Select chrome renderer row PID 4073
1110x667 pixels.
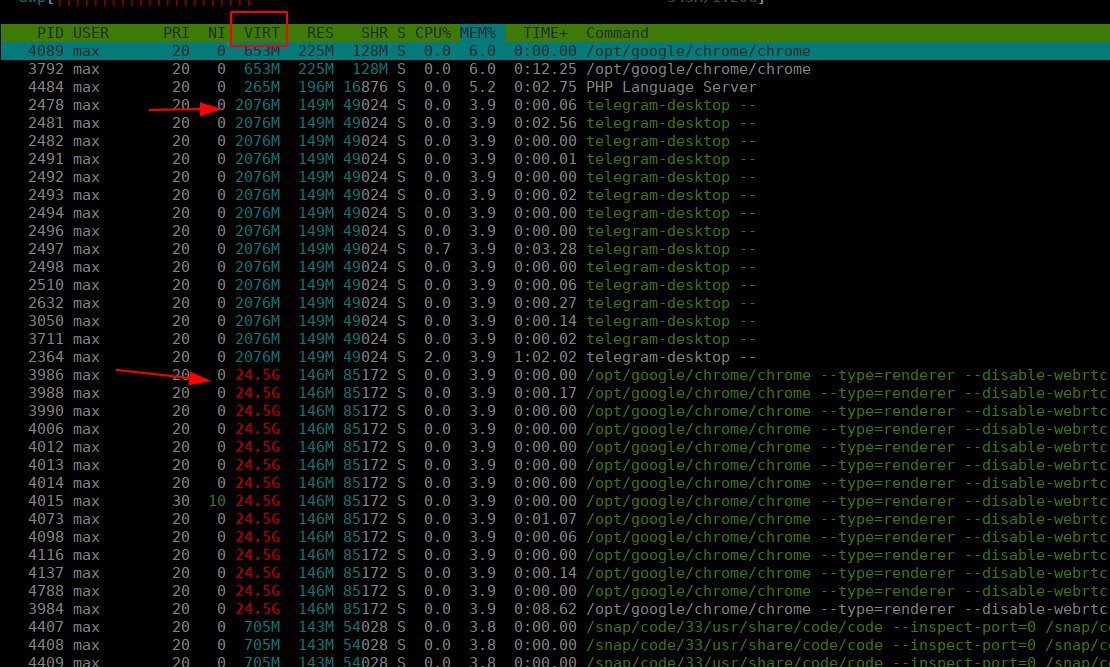click(x=555, y=519)
